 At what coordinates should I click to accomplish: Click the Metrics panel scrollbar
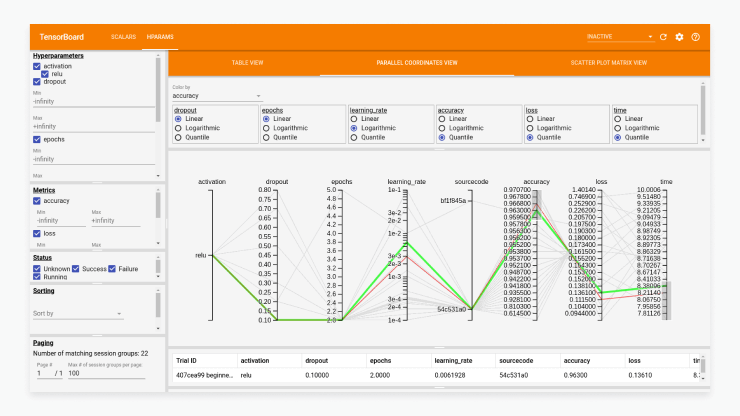tap(158, 205)
